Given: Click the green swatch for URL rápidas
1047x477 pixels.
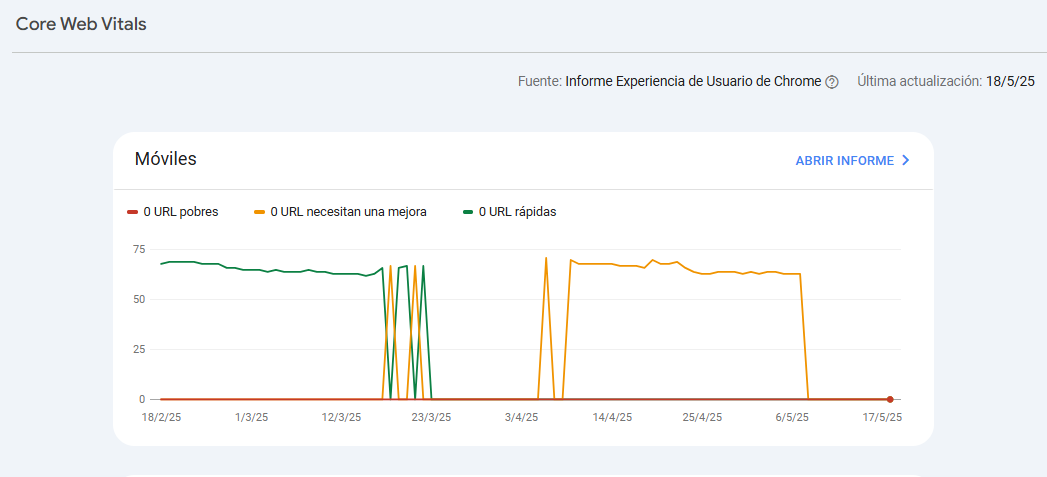Looking at the screenshot, I should tap(468, 212).
